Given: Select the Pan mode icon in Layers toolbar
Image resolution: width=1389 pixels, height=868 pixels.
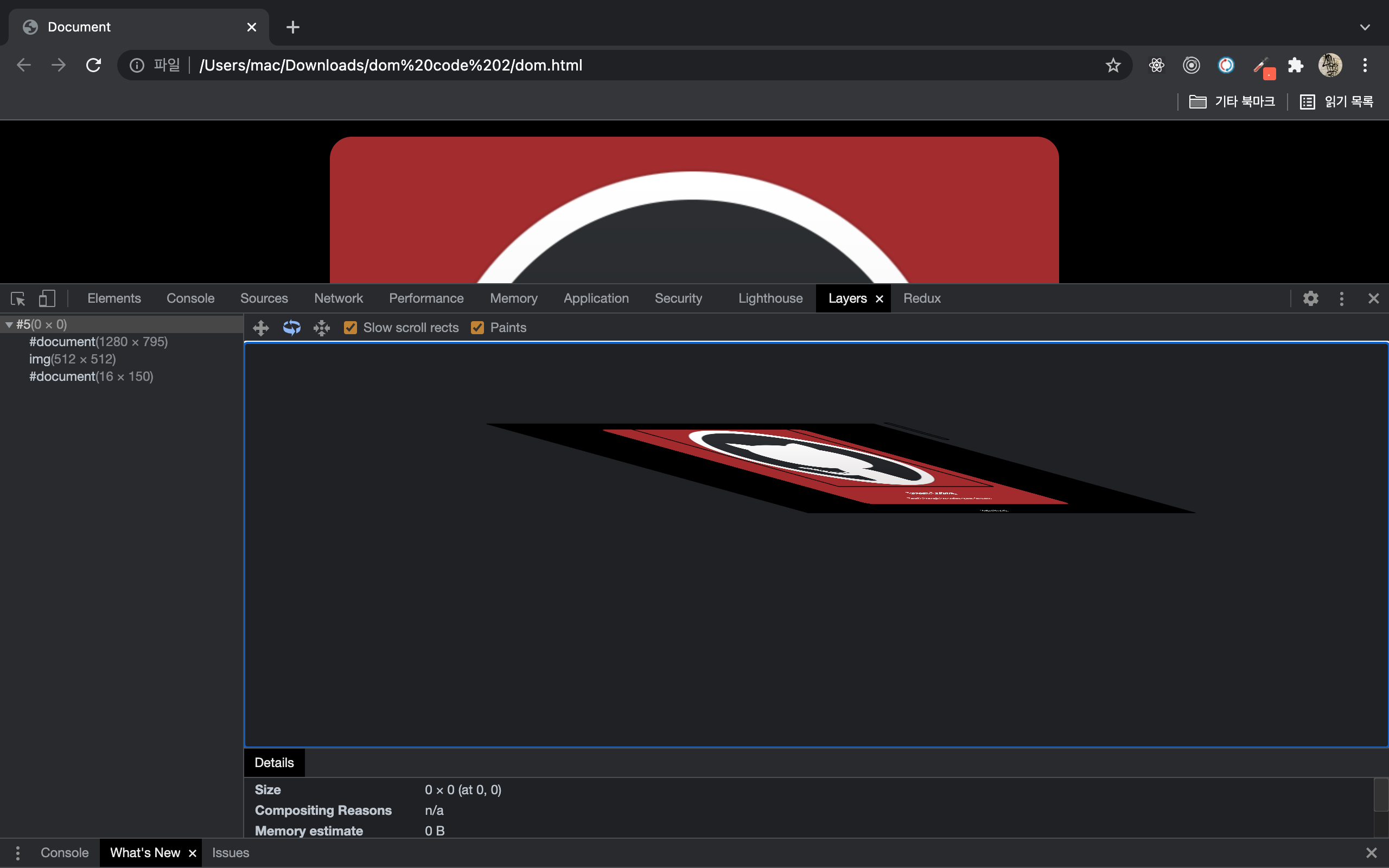Looking at the screenshot, I should [x=260, y=328].
